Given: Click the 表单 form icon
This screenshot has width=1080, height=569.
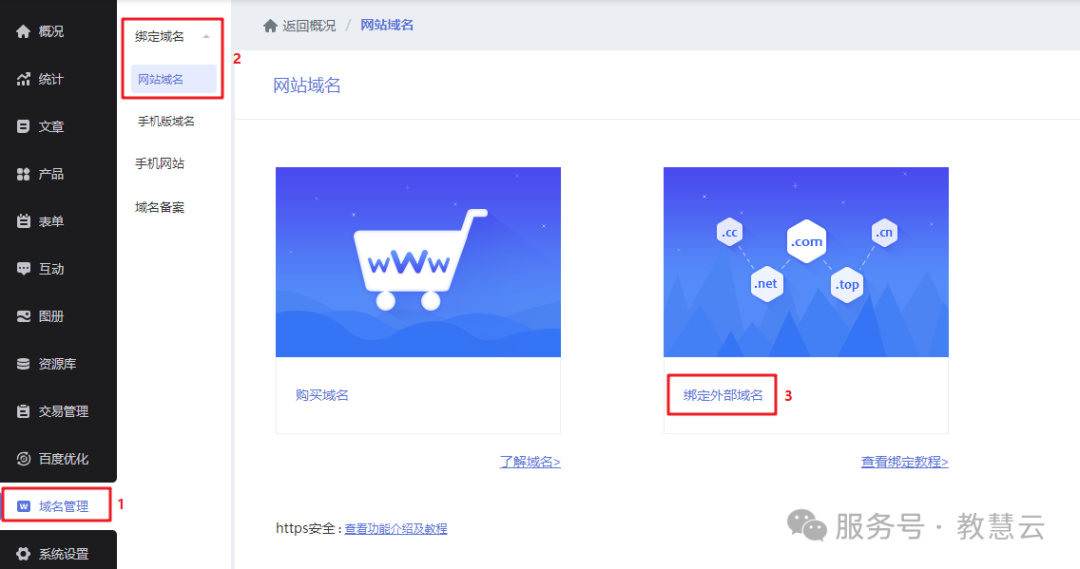Looking at the screenshot, I should point(24,222).
